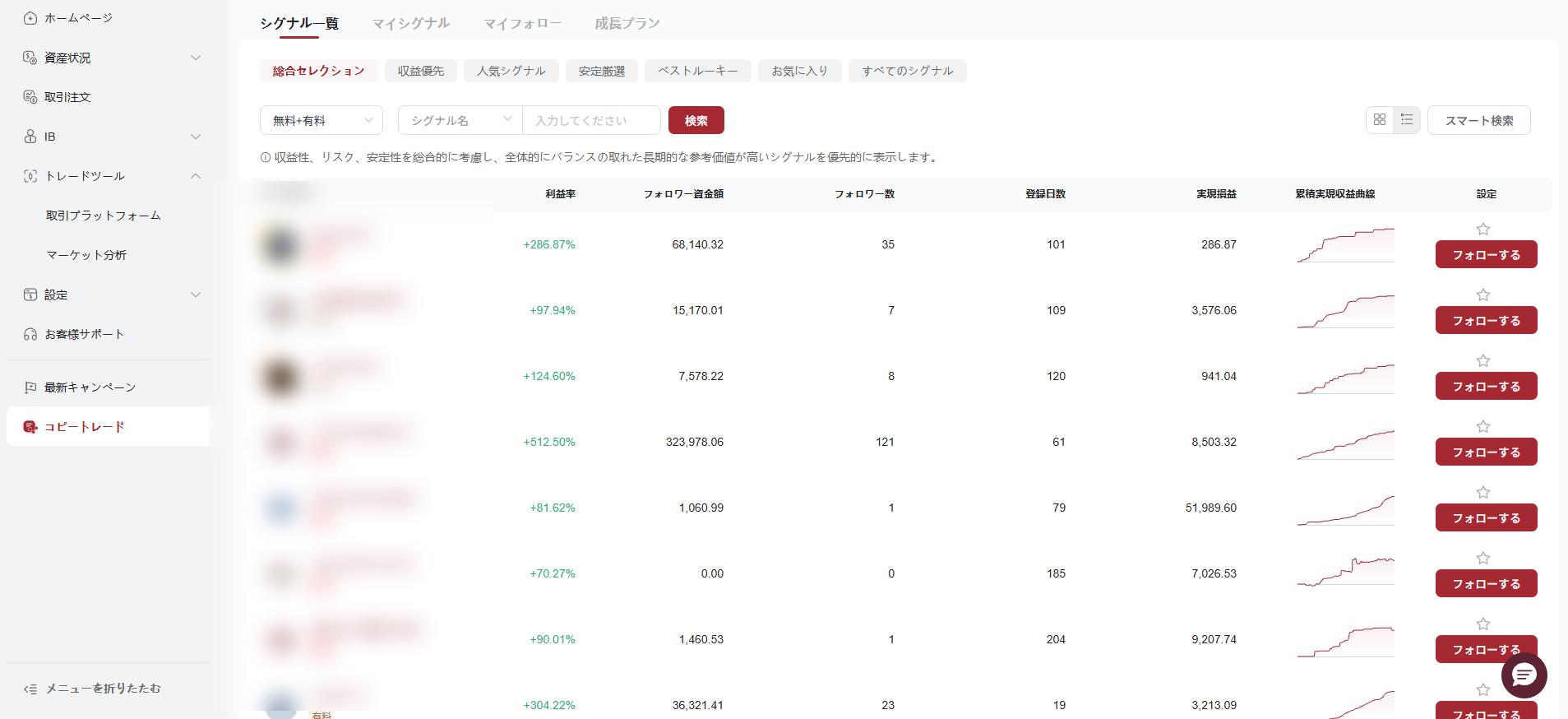Follow the signal with +70.27% profit
The width and height of the screenshot is (1568, 719).
tap(1487, 583)
